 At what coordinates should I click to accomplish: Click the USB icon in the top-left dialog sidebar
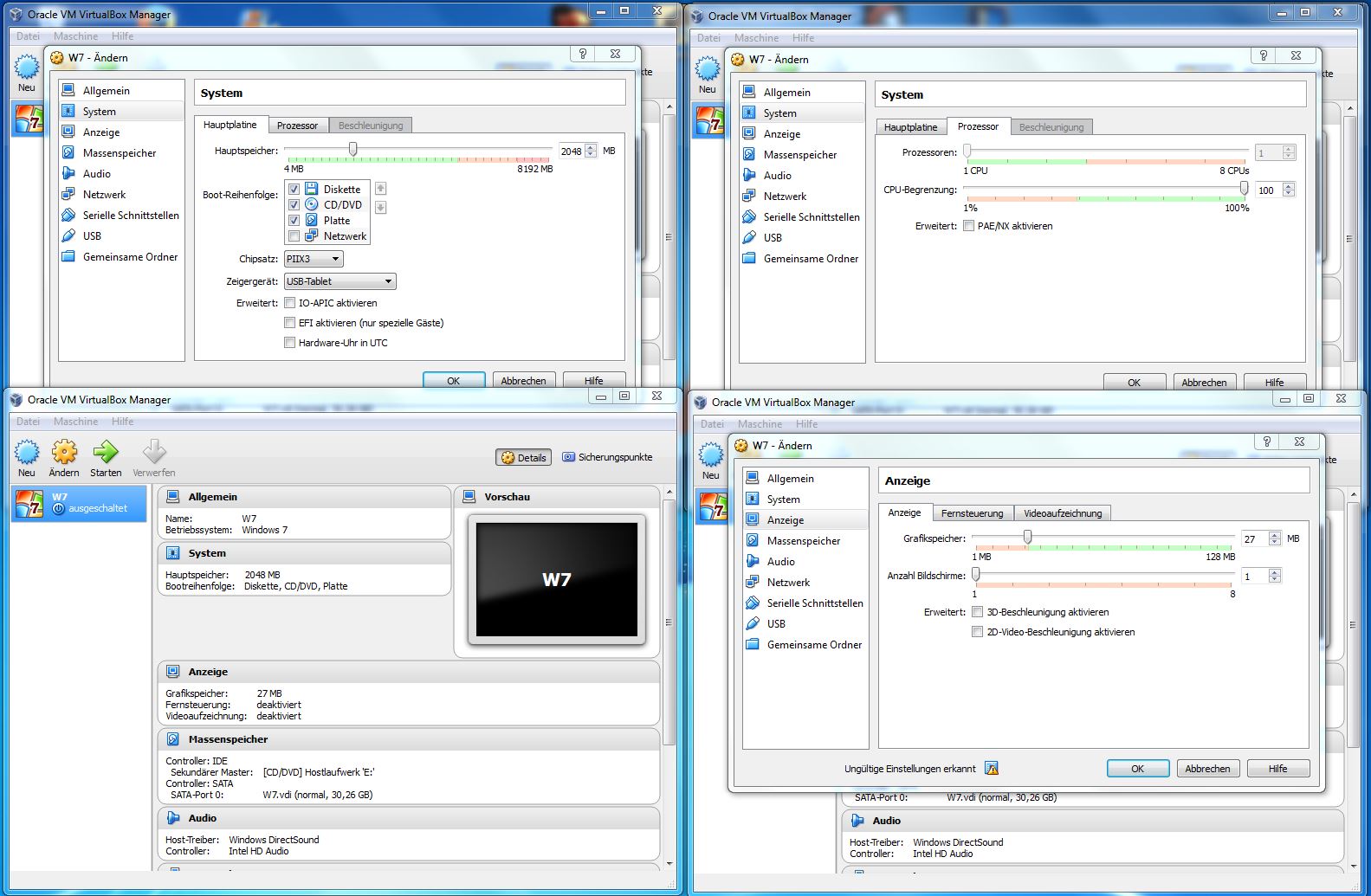coord(68,235)
